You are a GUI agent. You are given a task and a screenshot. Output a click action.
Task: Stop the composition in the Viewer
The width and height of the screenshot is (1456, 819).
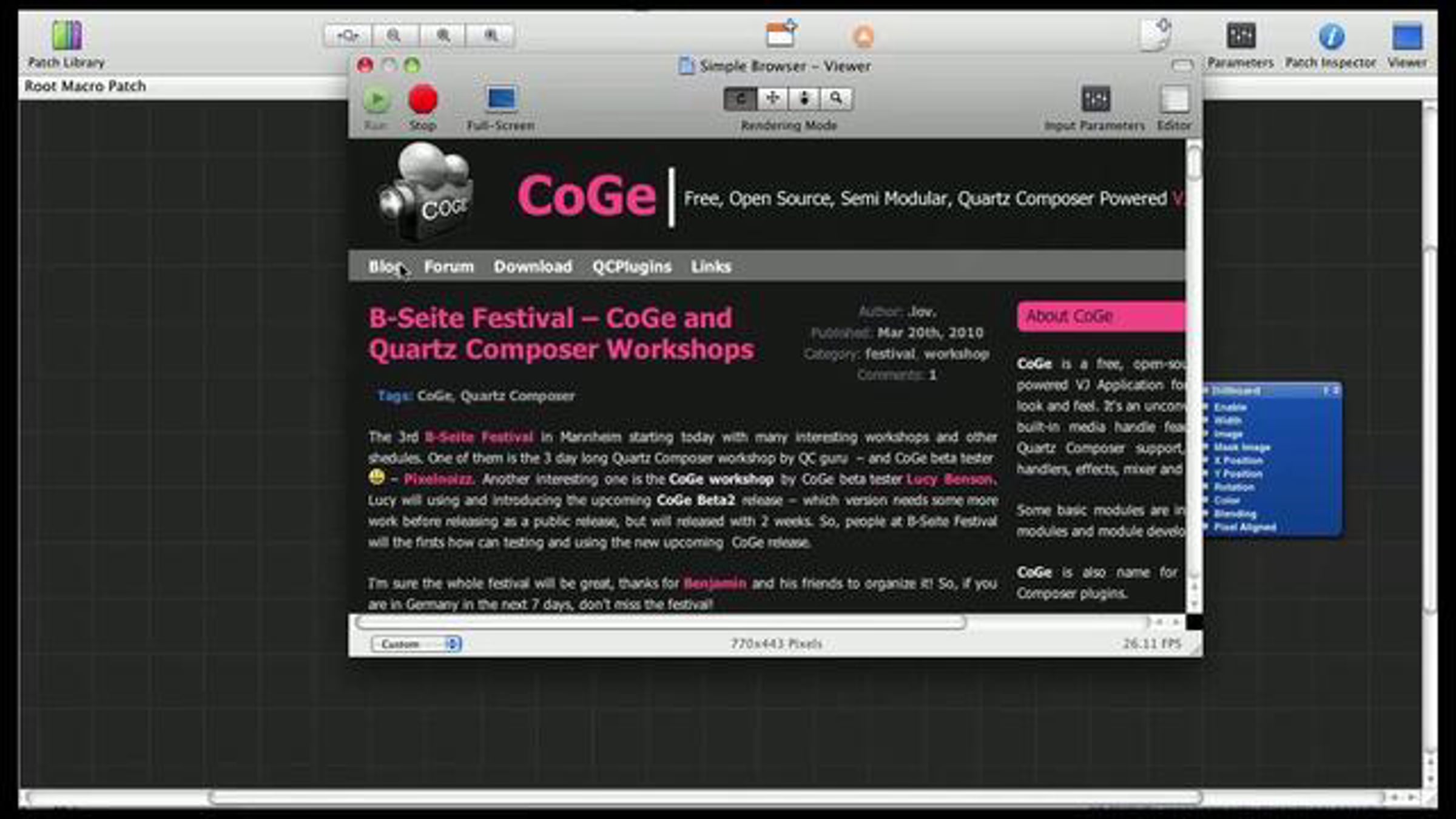(423, 107)
